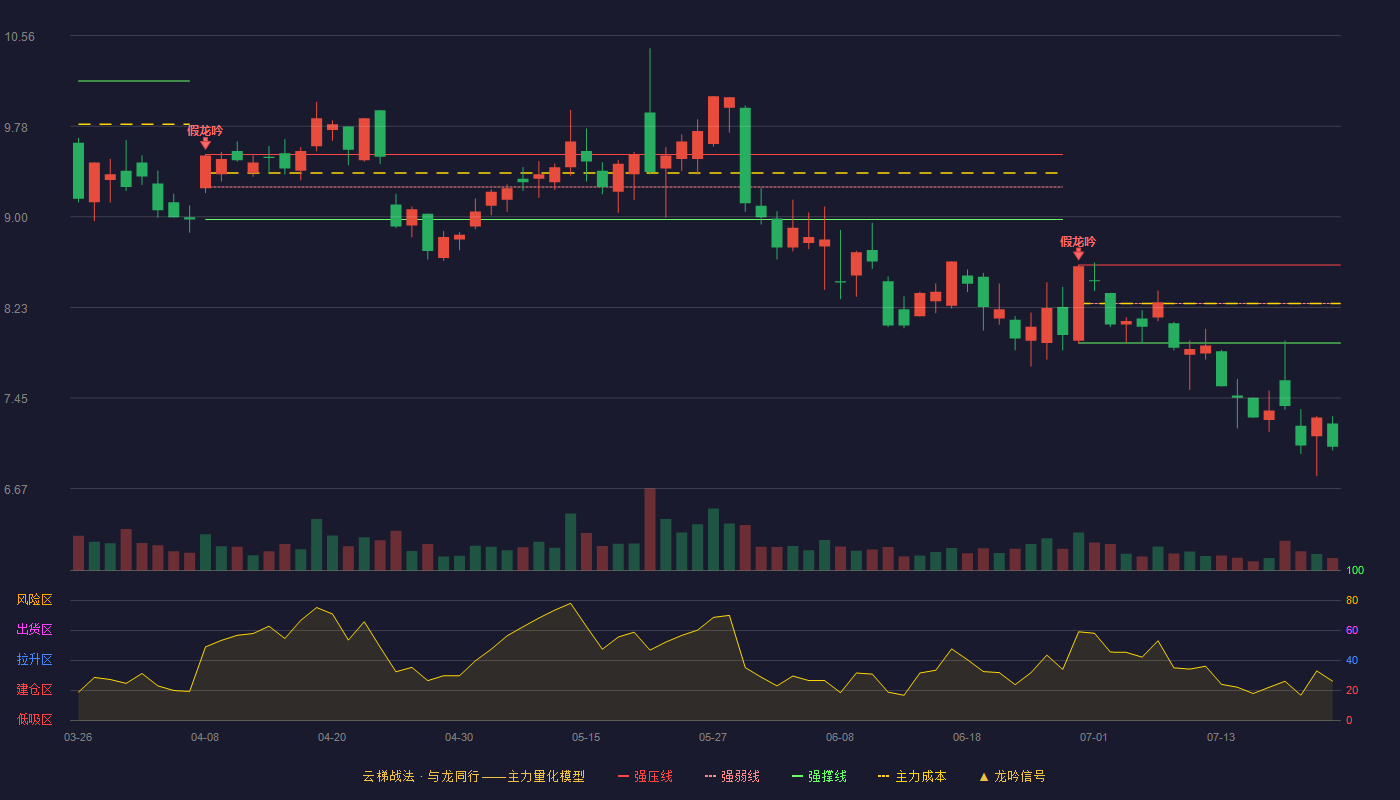This screenshot has width=1400, height=800.
Task: Click the yellow triangle 龙吟信号 legend icon
Action: [x=983, y=776]
